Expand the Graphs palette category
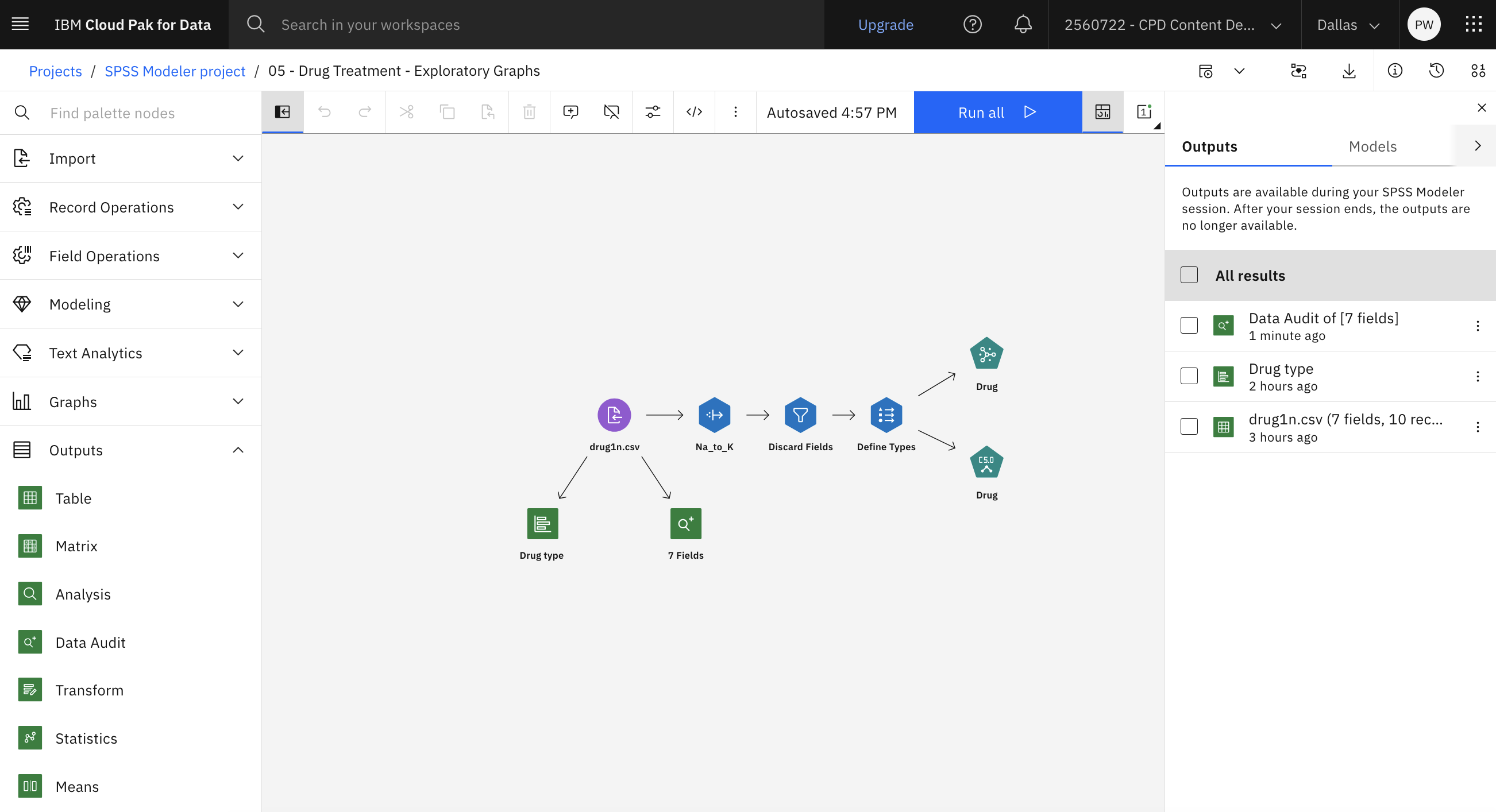This screenshot has width=1496, height=812. click(x=130, y=401)
